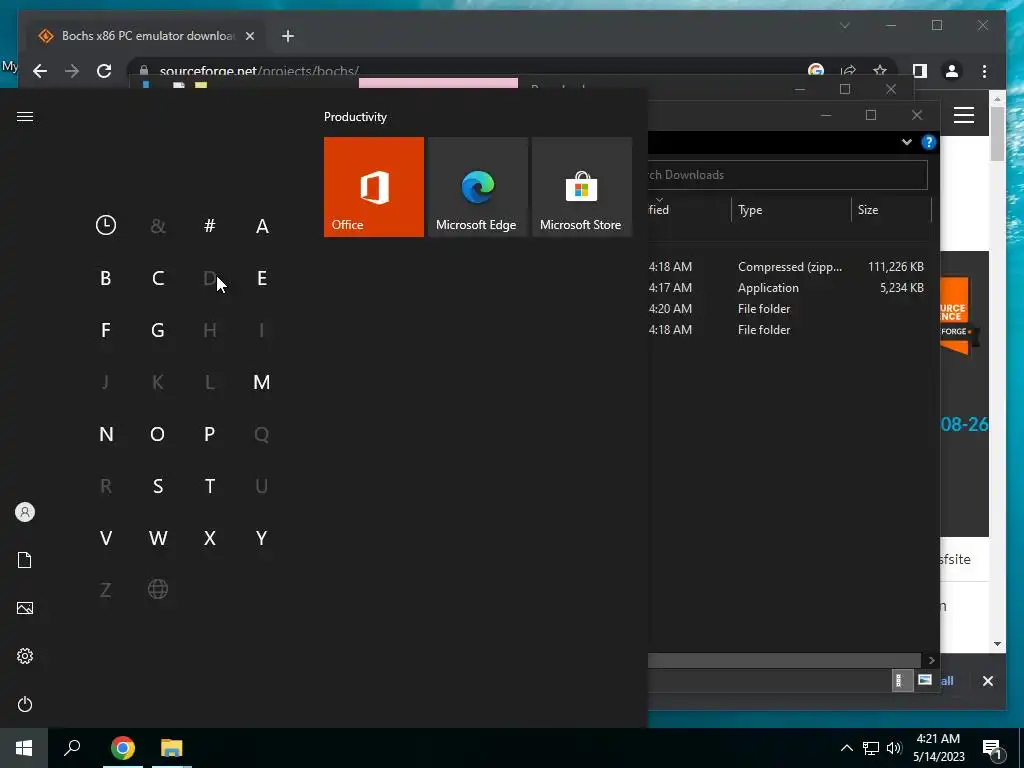This screenshot has width=1024, height=768.
Task: Jump to apps starting with X
Action: click(x=210, y=537)
